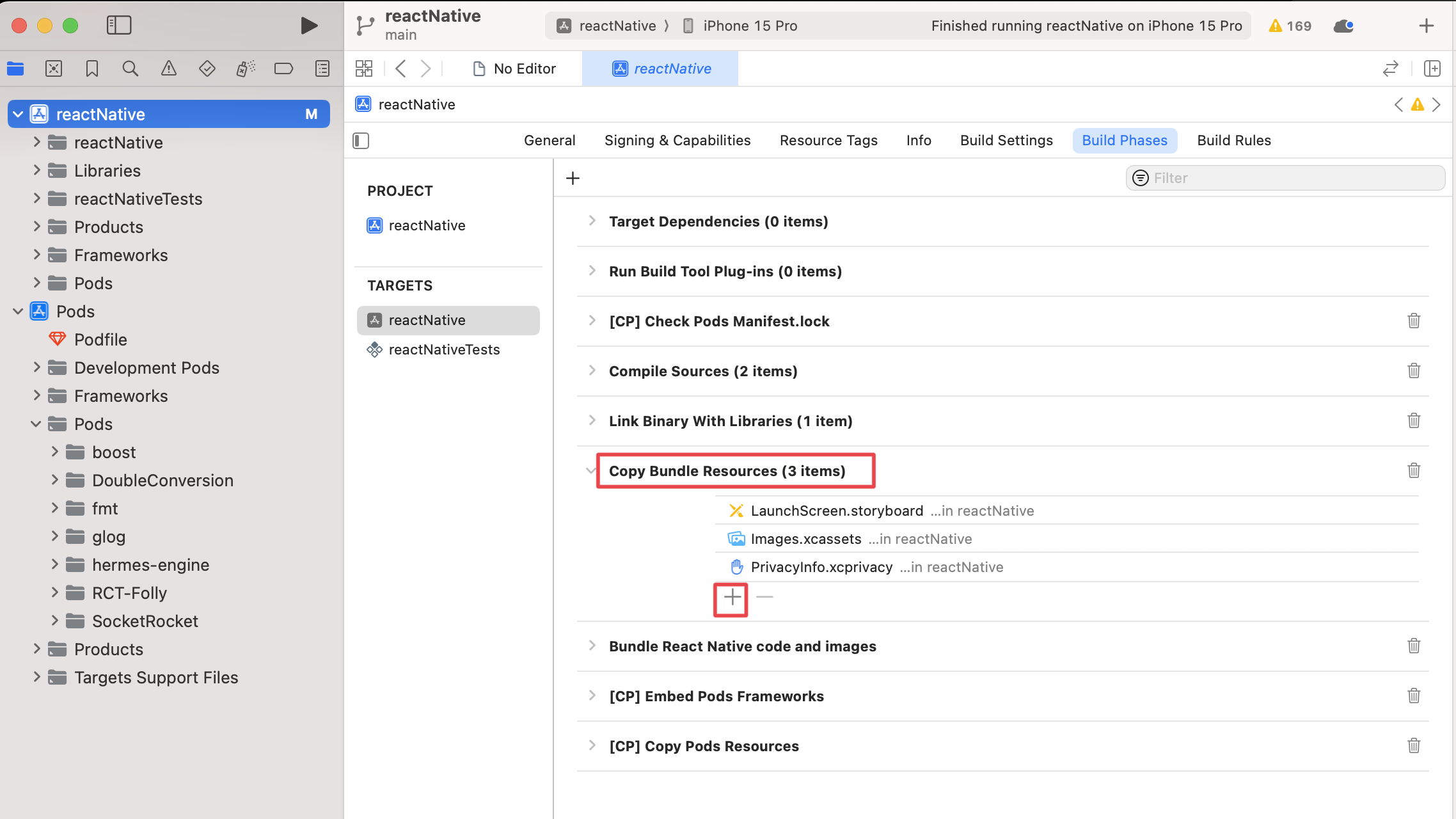Go back with the left chevron
This screenshot has height=819, width=1456.
tap(401, 68)
